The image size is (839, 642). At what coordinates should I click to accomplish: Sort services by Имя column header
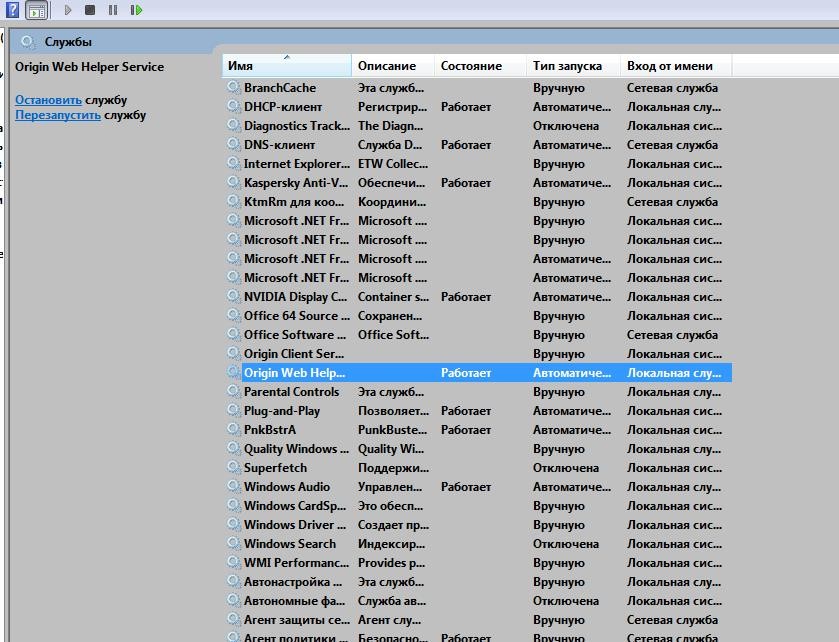point(286,66)
